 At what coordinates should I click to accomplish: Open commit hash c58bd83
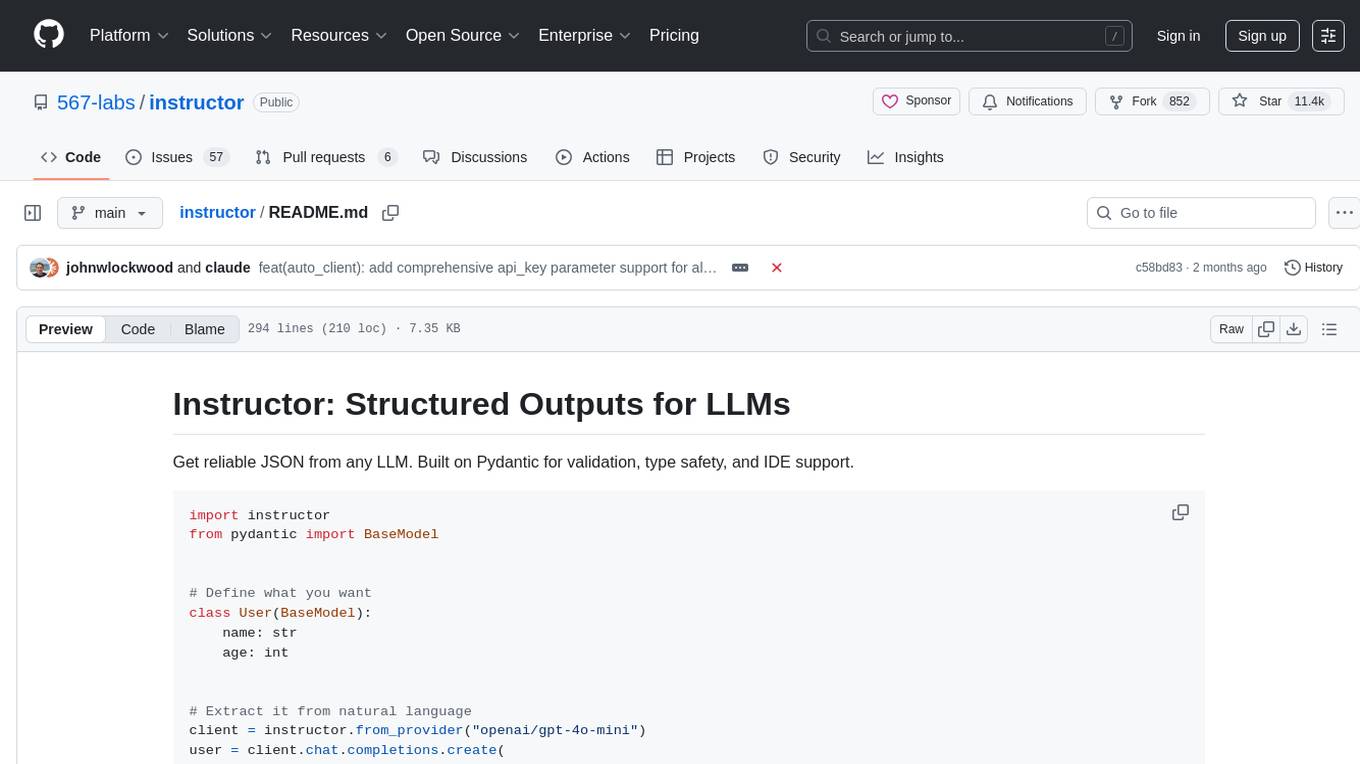(x=1159, y=268)
